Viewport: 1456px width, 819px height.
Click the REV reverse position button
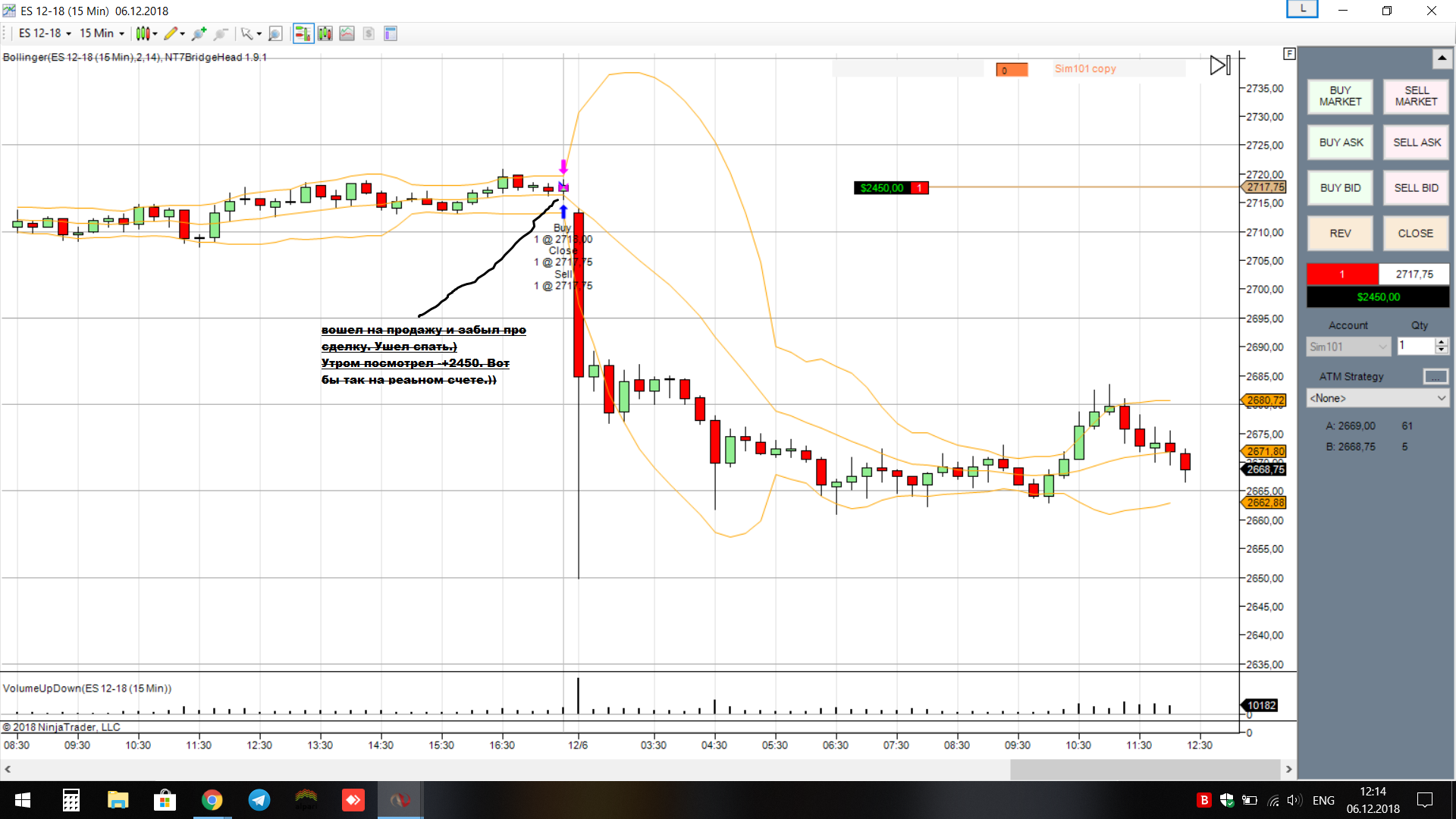(x=1340, y=234)
